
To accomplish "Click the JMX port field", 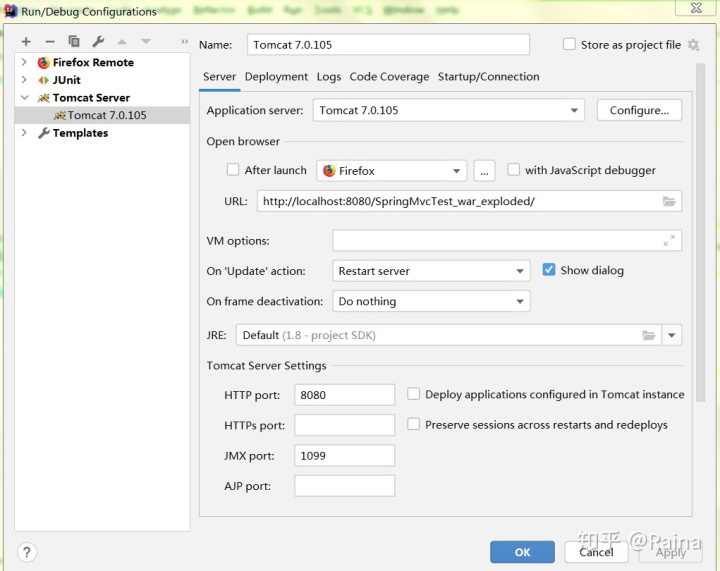I will click(x=344, y=455).
